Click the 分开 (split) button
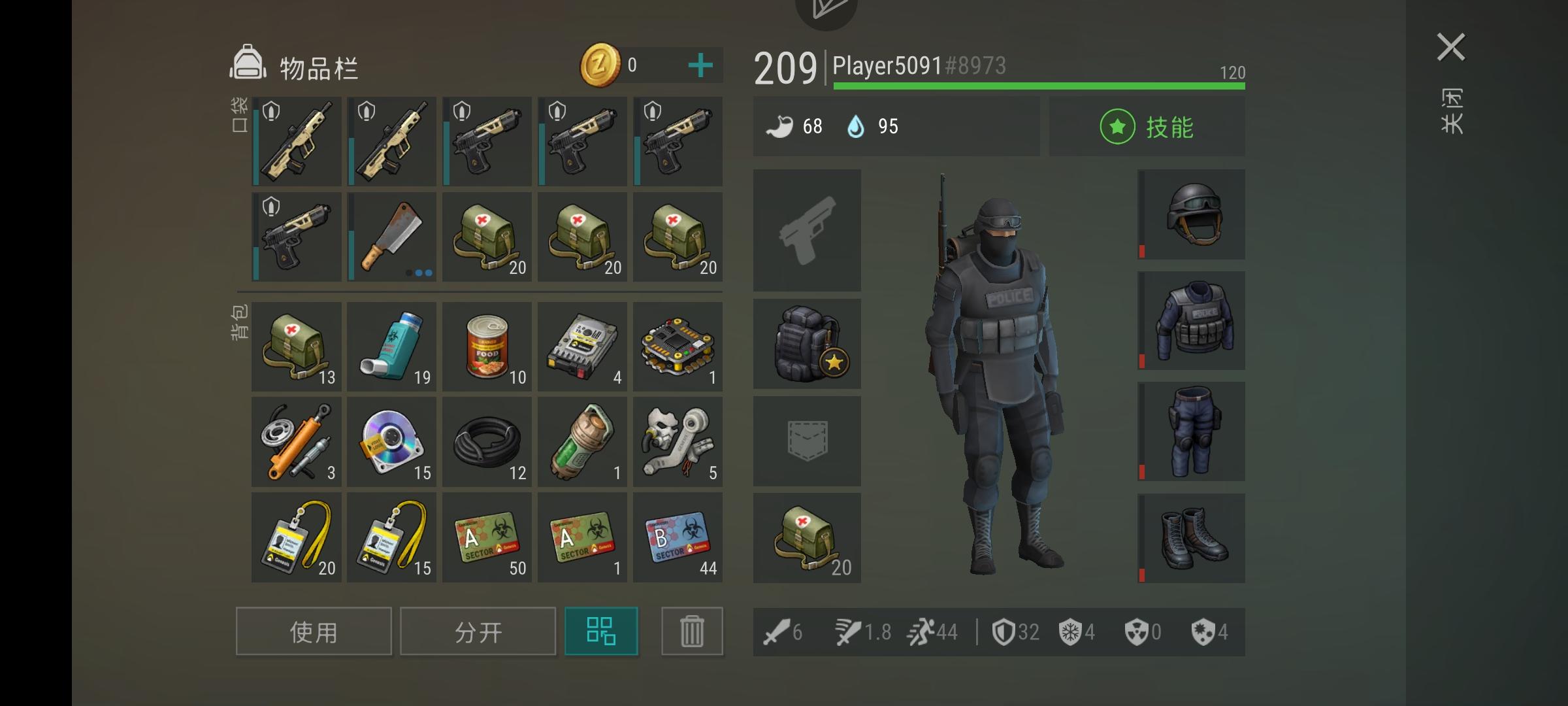 (478, 631)
